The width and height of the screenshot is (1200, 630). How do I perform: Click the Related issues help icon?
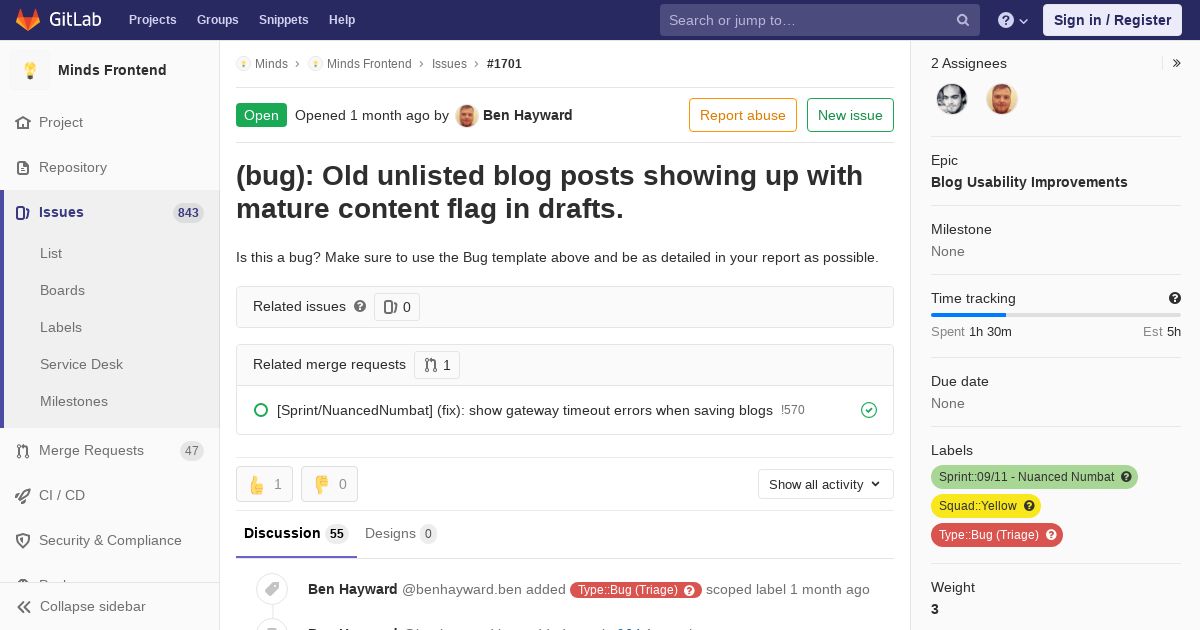[360, 306]
